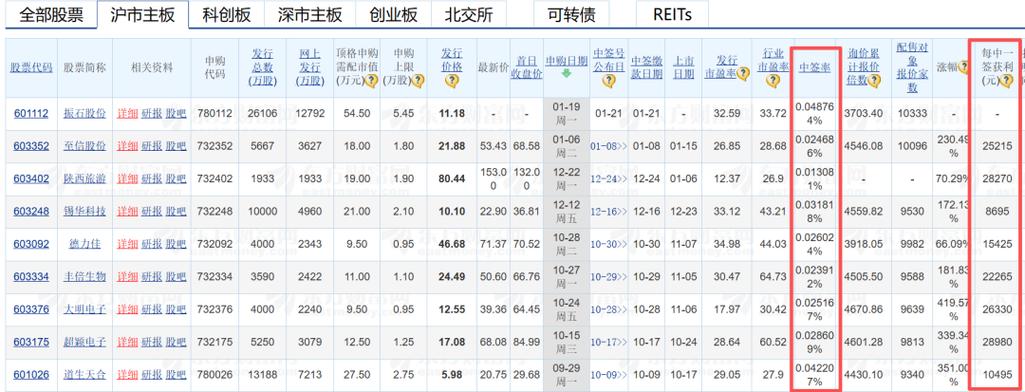Sort by 上市日期 column header
This screenshot has width=1025, height=392.
tap(684, 67)
